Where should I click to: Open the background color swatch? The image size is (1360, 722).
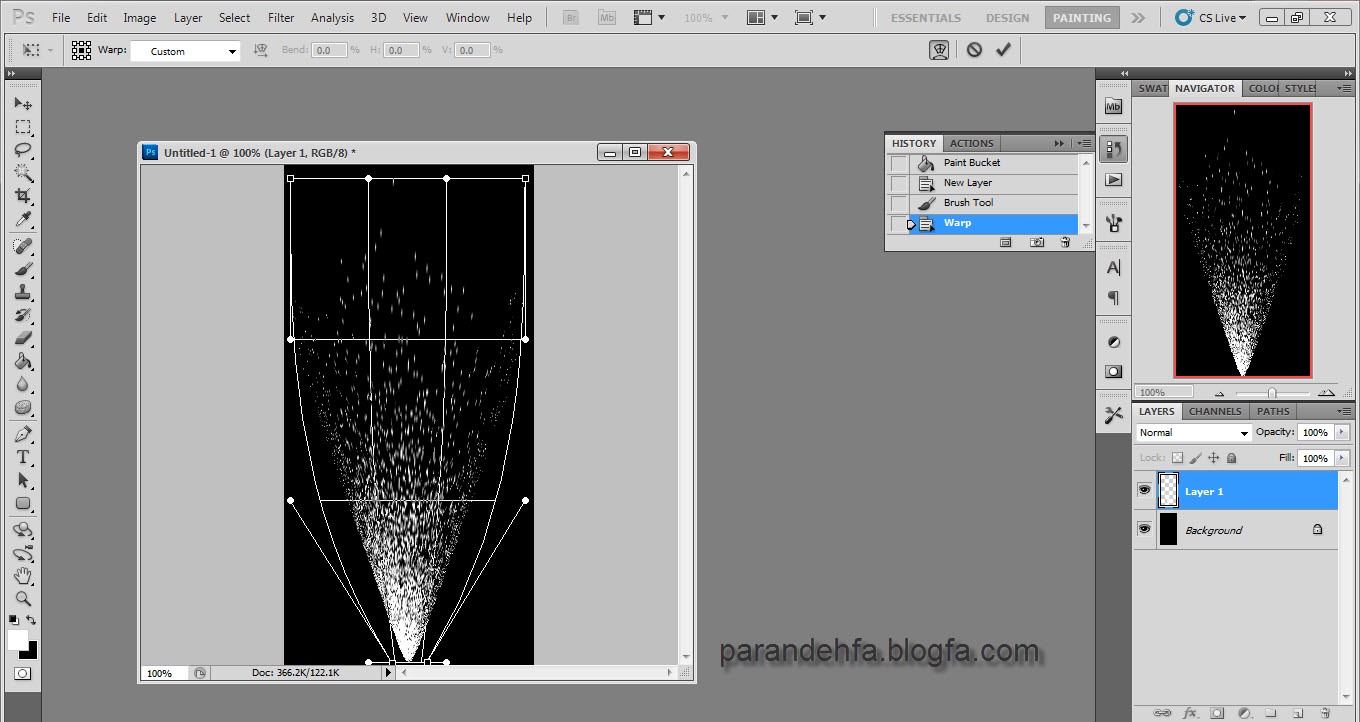[31, 651]
